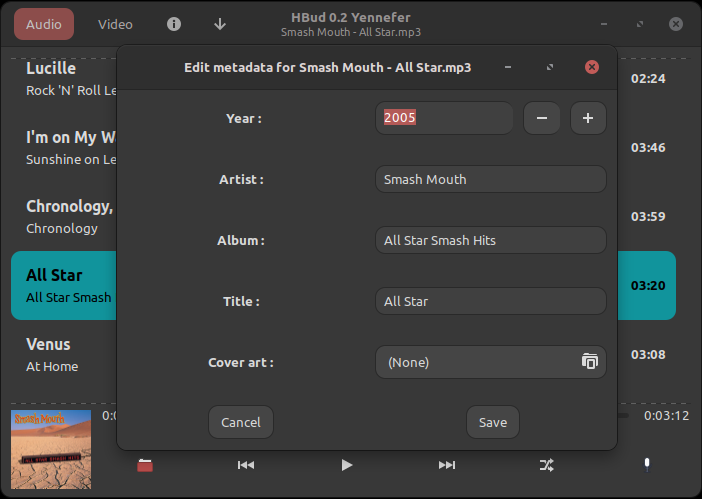This screenshot has height=499, width=702.
Task: Select the Lucille track in playlist
Action: tap(64, 79)
